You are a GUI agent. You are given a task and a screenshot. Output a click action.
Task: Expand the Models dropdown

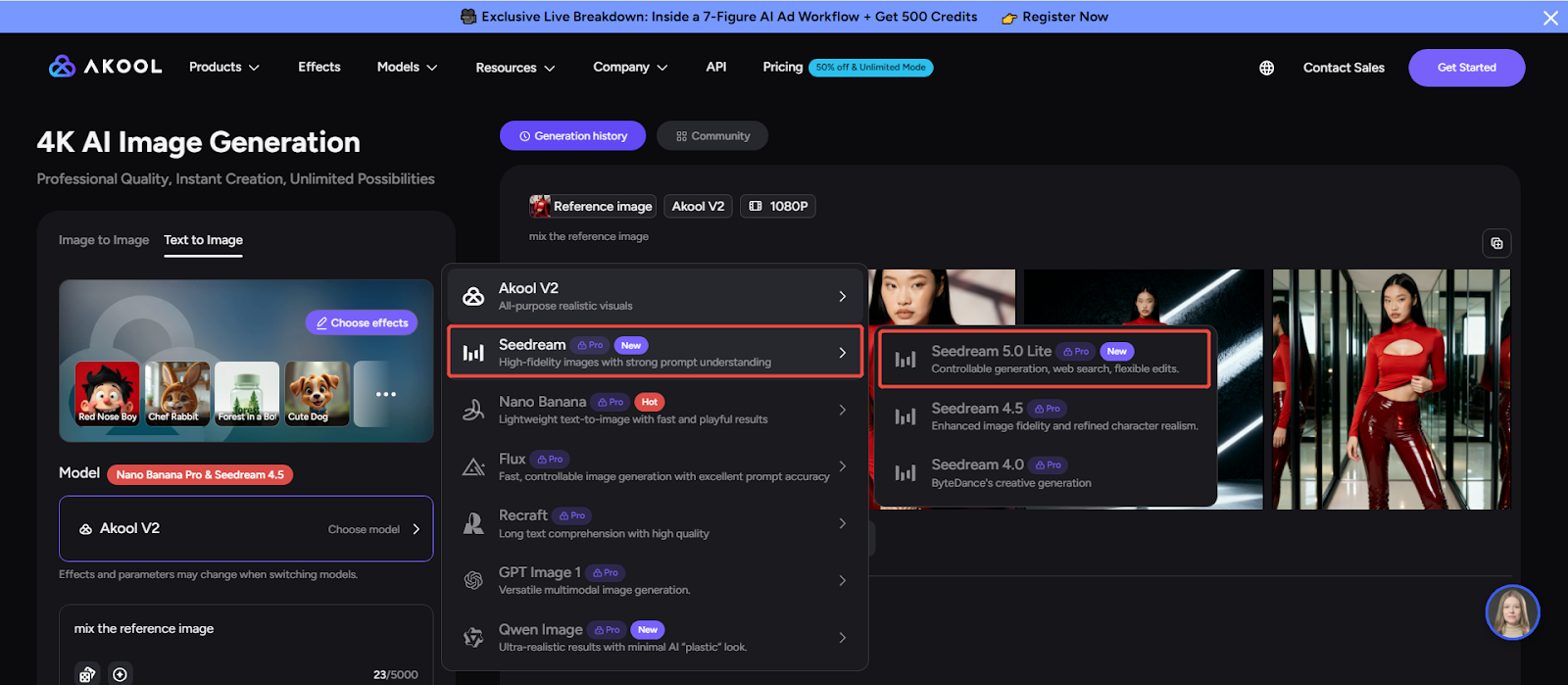[x=407, y=67]
